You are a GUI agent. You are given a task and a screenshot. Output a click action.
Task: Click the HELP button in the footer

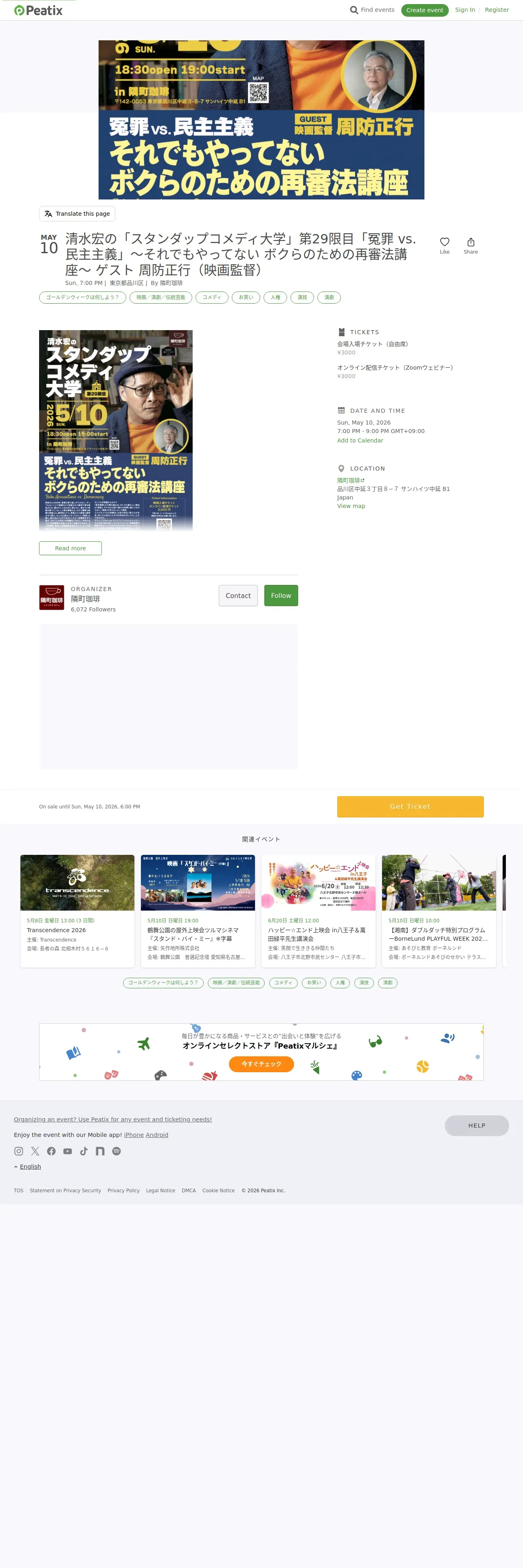click(477, 1126)
